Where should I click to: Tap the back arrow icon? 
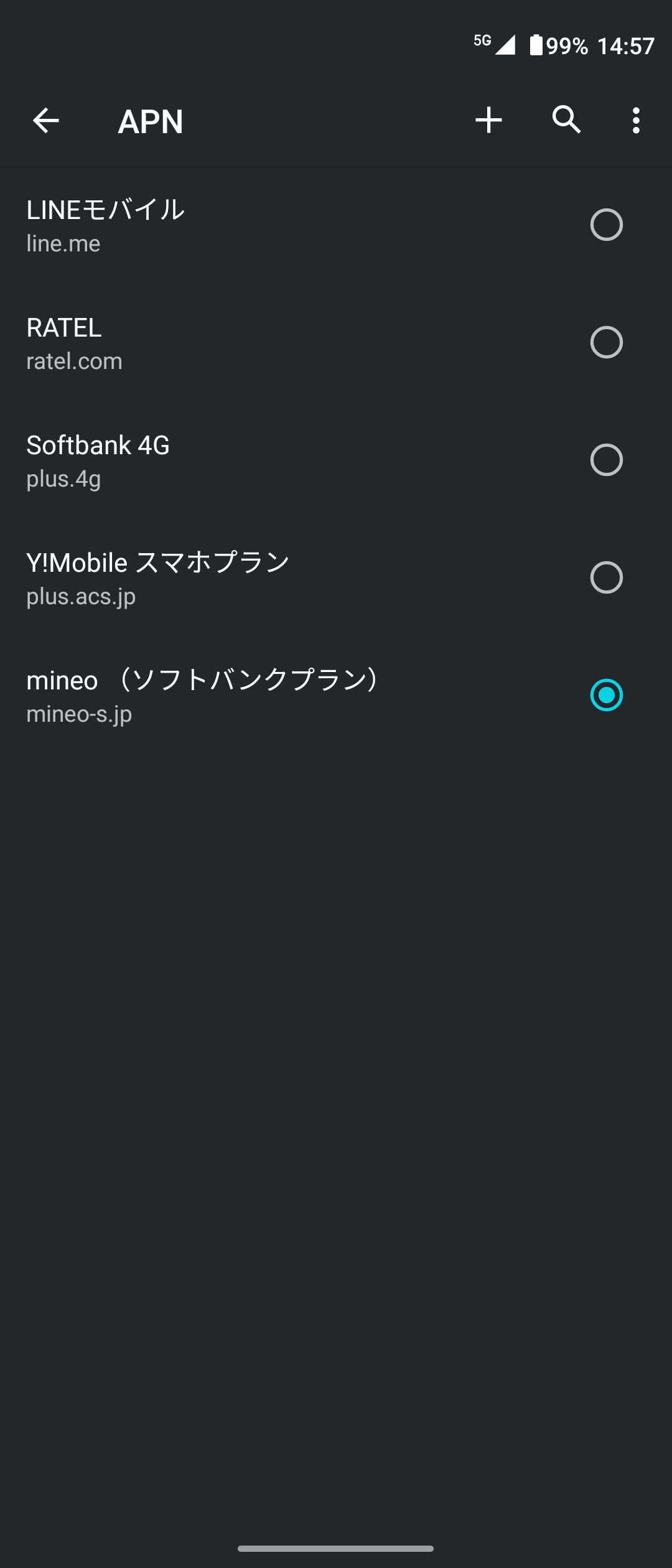(45, 120)
